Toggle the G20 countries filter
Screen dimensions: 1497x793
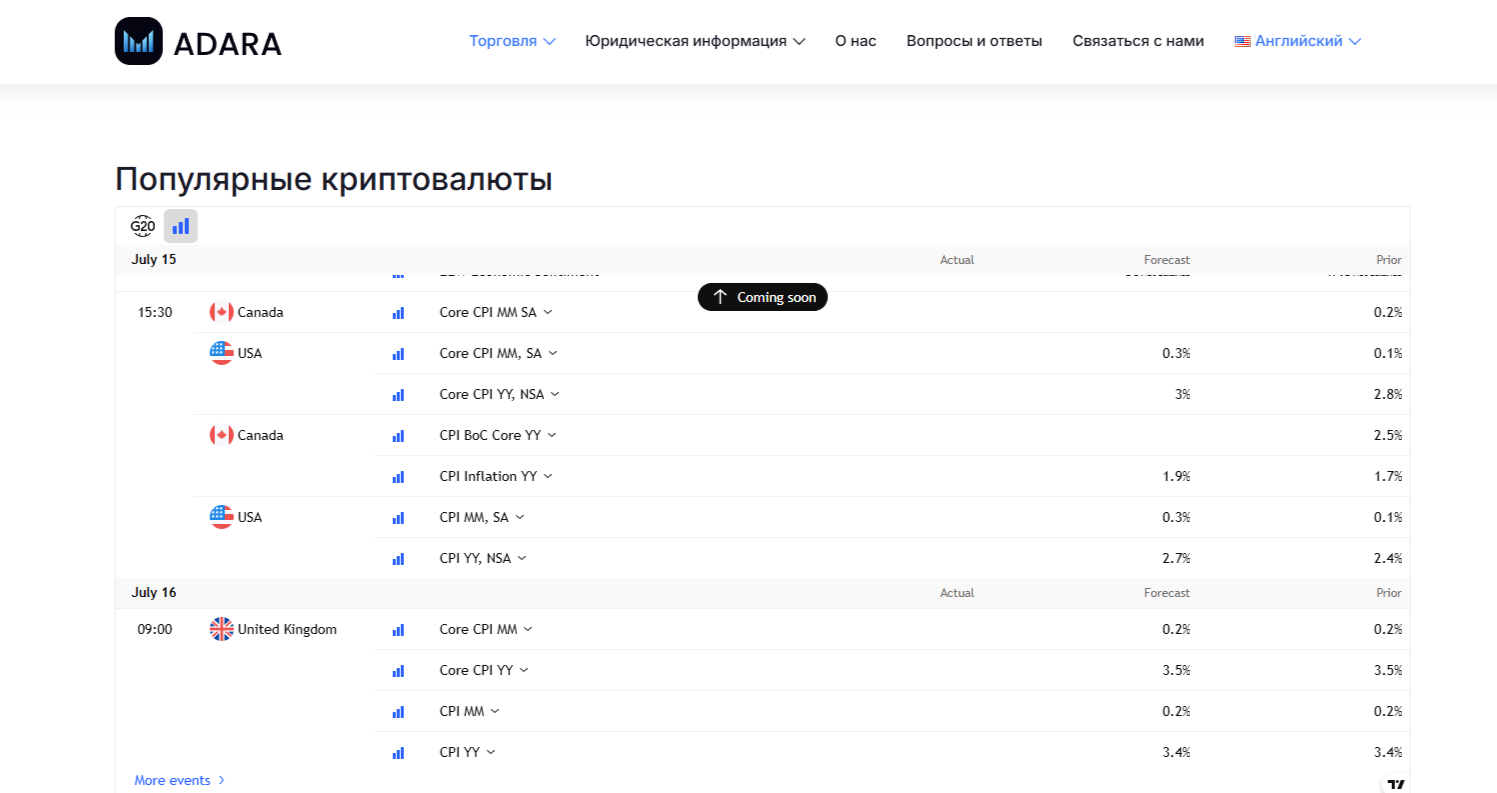click(143, 226)
